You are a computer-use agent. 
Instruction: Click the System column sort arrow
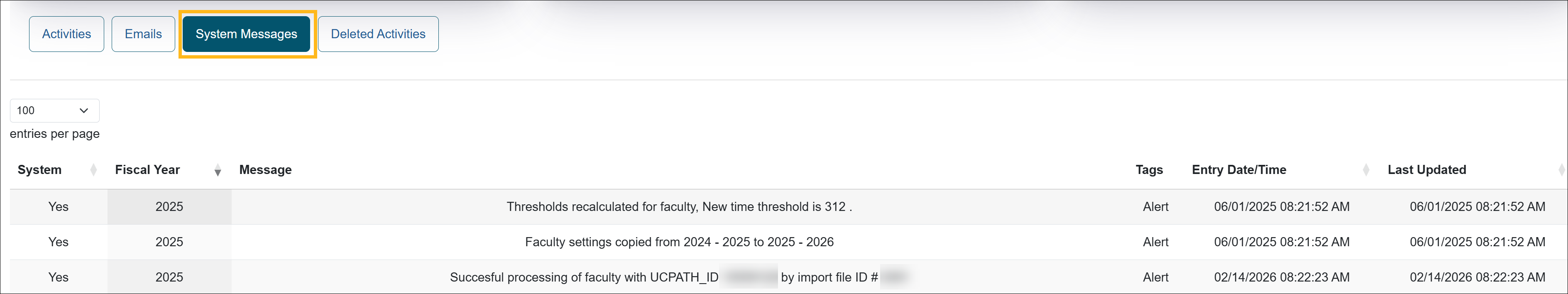pyautogui.click(x=94, y=170)
